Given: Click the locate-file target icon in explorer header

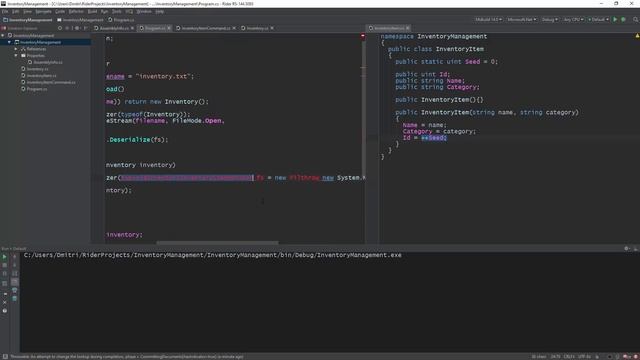Looking at the screenshot, I should [x=60, y=28].
